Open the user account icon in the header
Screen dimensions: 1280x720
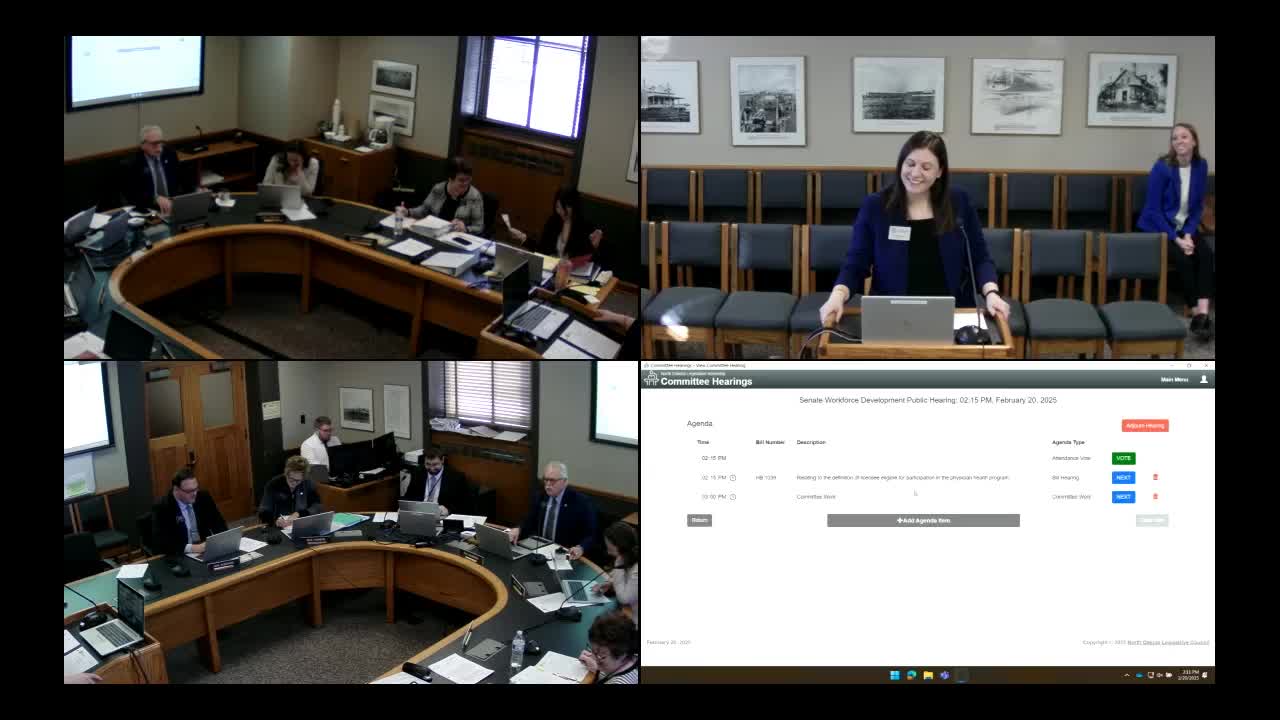click(1203, 380)
